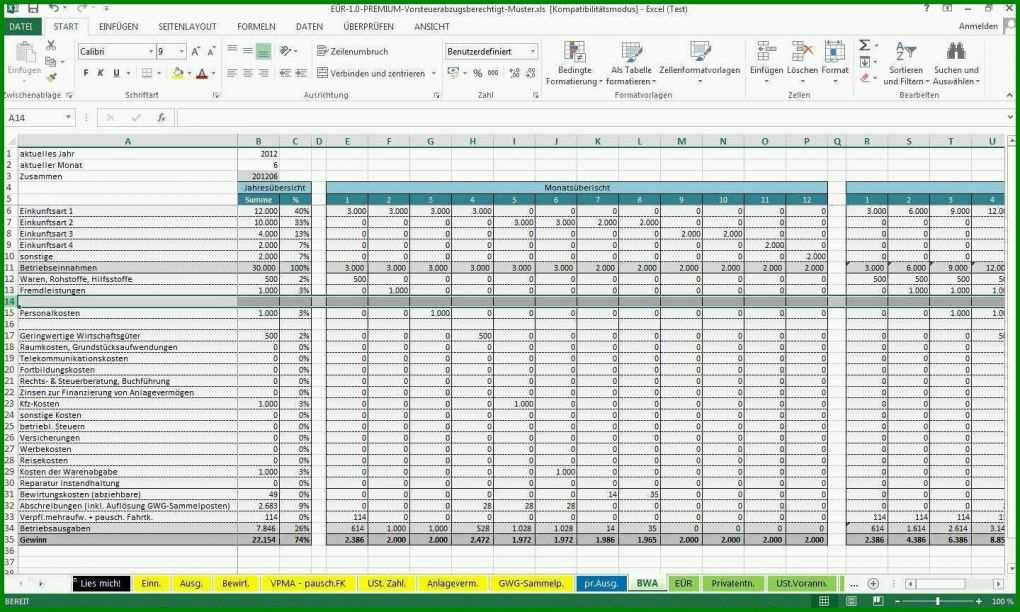The width and height of the screenshot is (1020, 612).
Task: Align text left in cell
Action: (232, 73)
